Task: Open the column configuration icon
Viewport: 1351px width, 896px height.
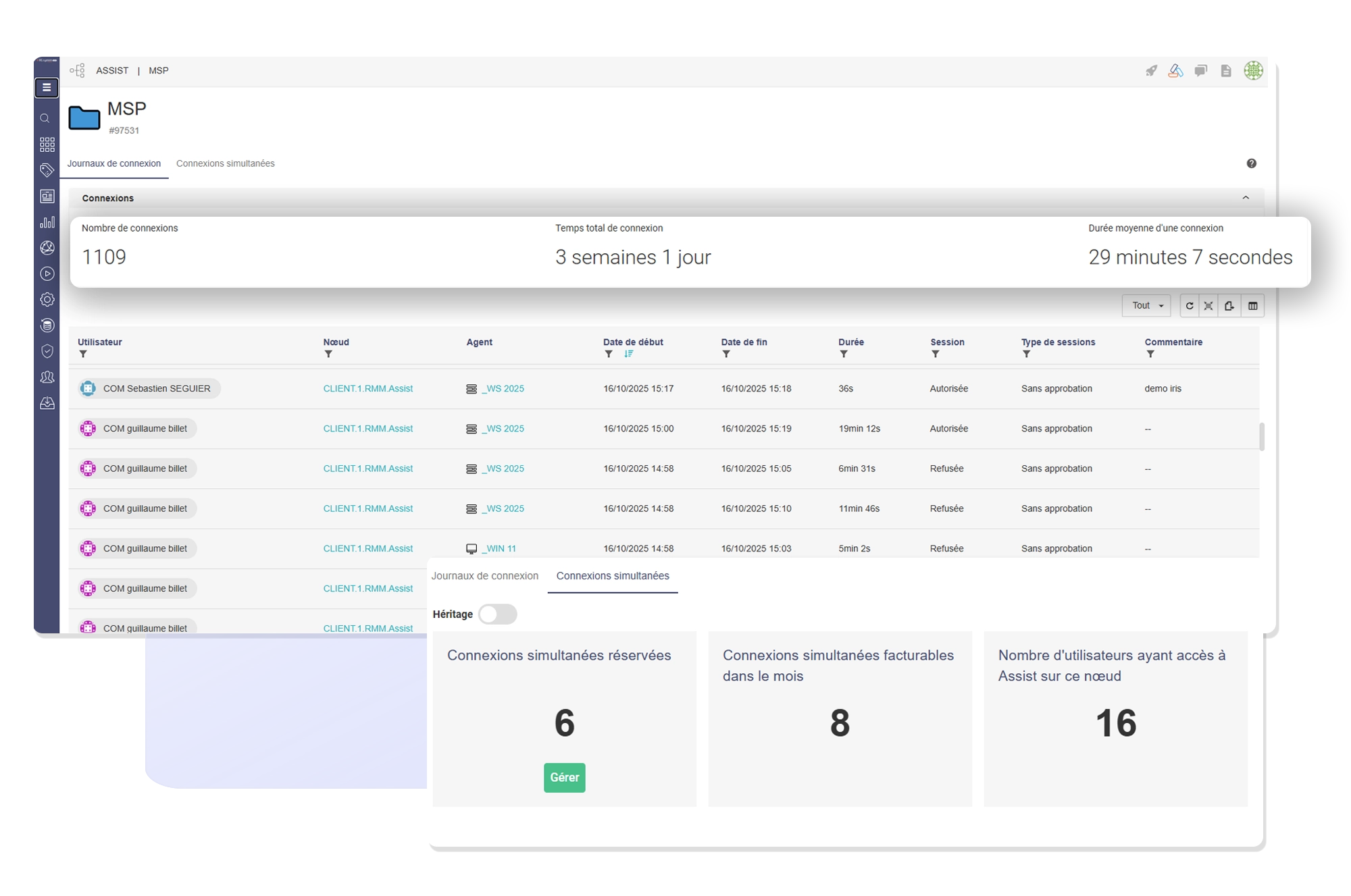Action: click(x=1253, y=305)
